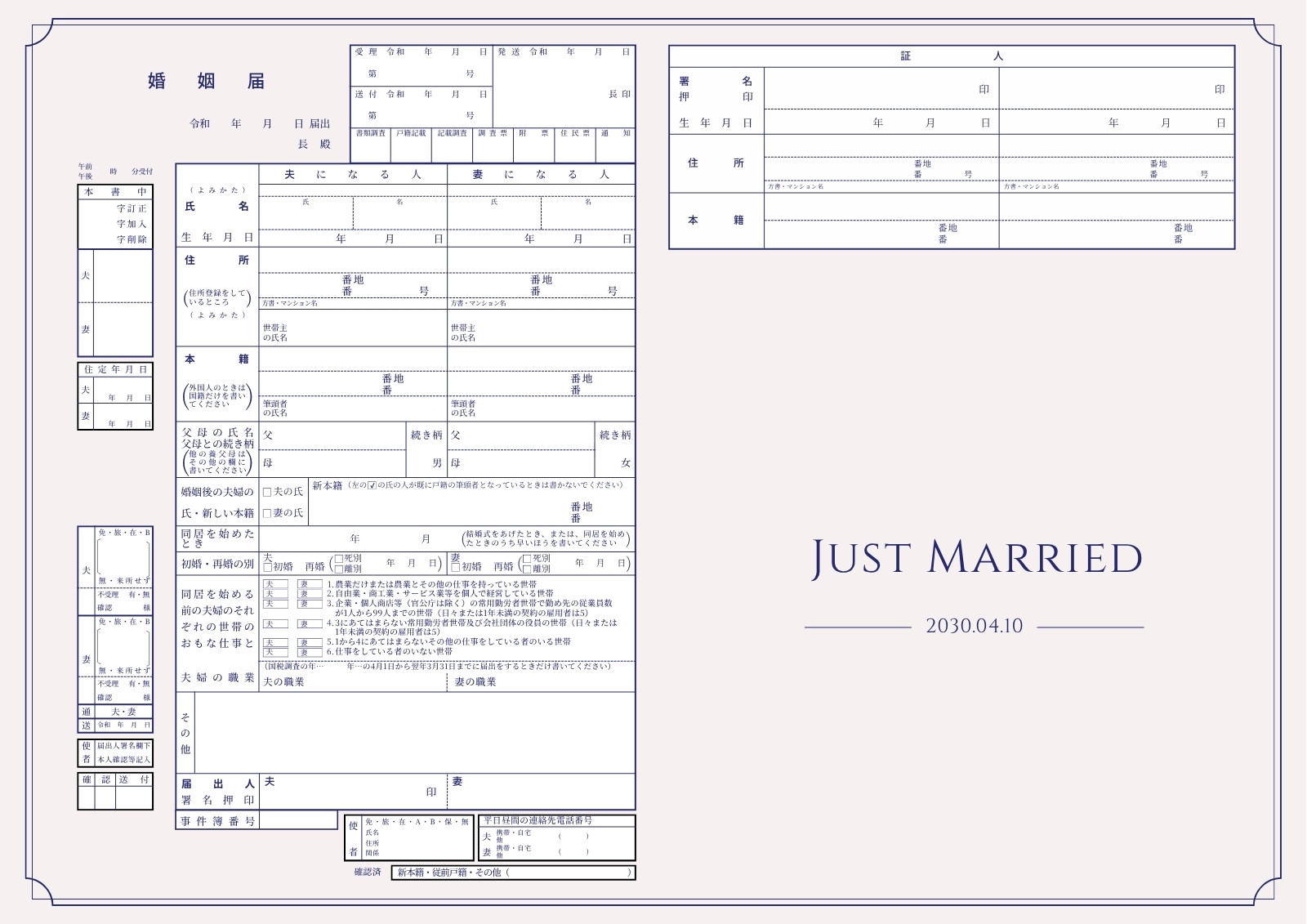Click the first witness 本籍 field
1307x924 pixels.
(x=881, y=221)
